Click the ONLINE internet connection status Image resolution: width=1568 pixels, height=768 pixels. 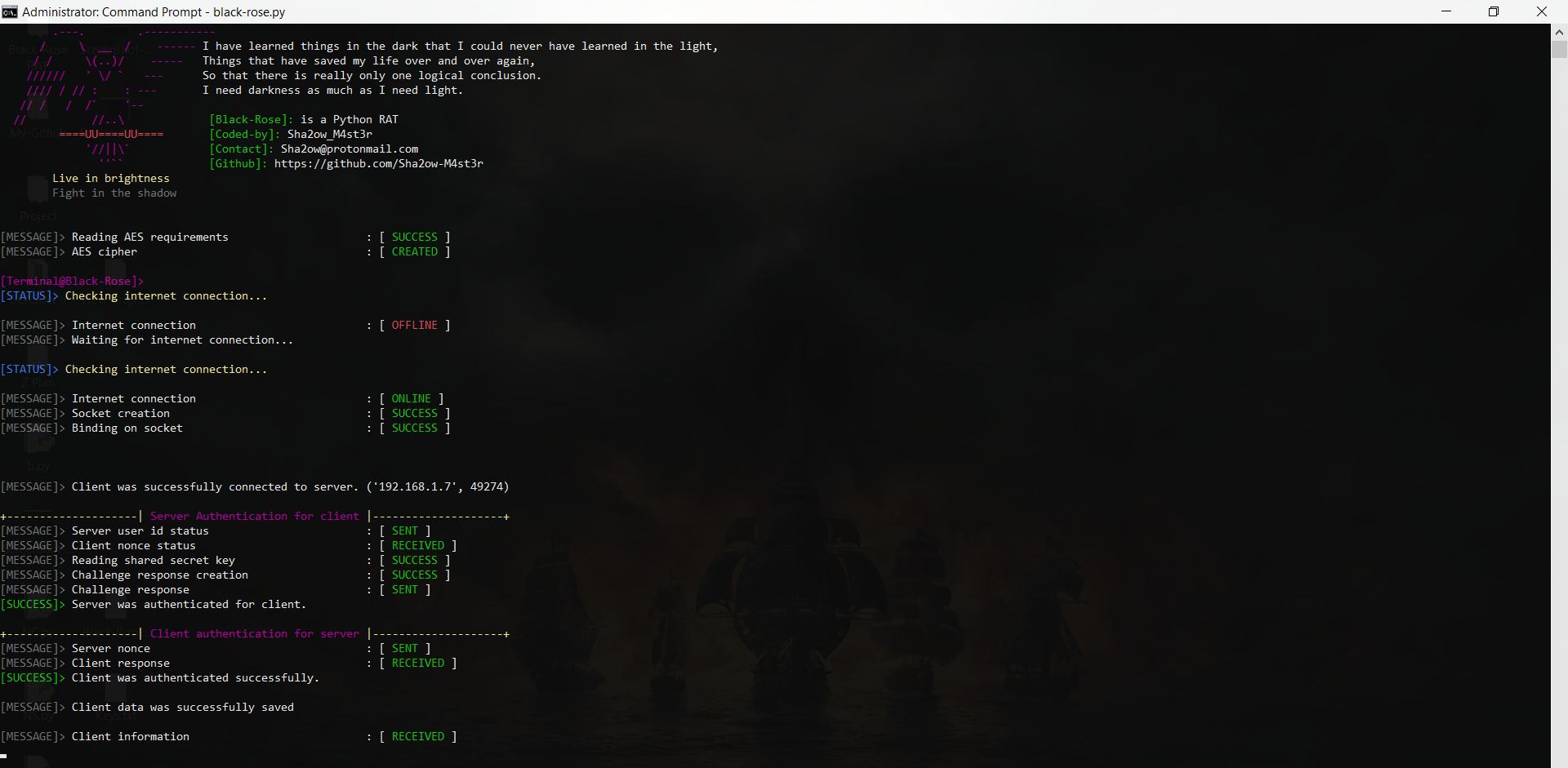click(412, 398)
